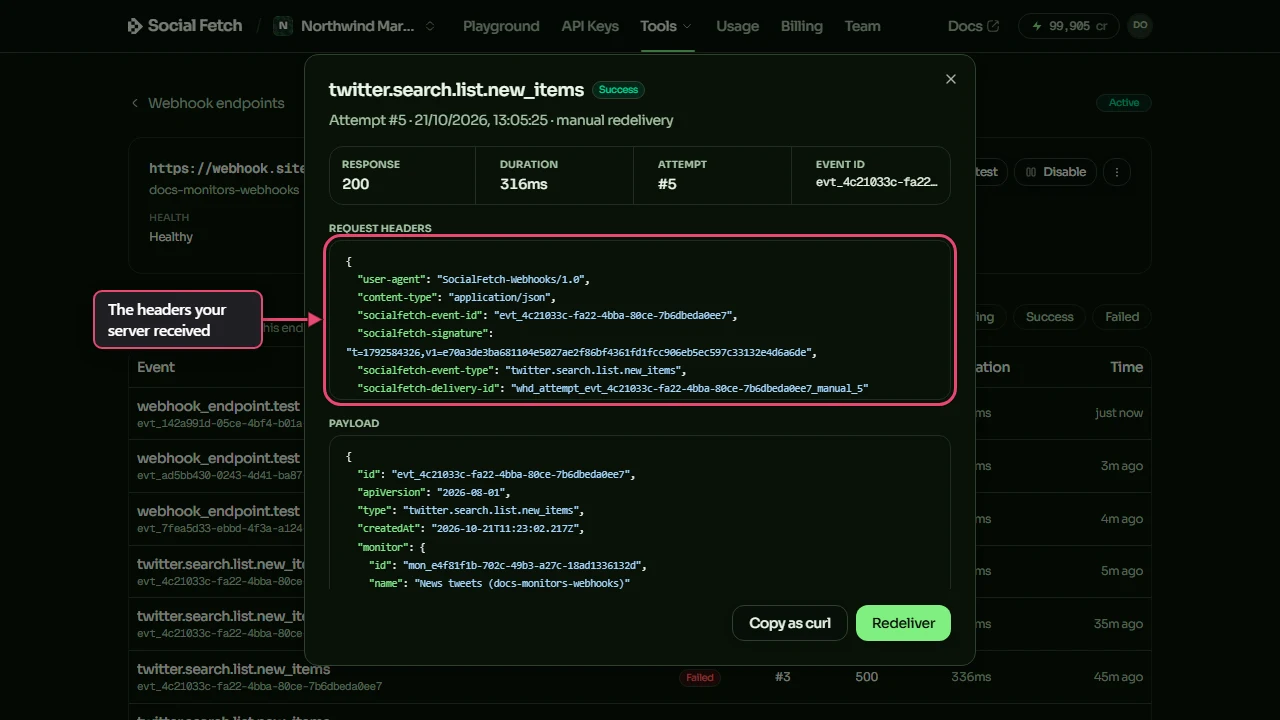Click the Failed badge in the deliveries table
The height and width of the screenshot is (720, 1280).
pyautogui.click(x=700, y=677)
